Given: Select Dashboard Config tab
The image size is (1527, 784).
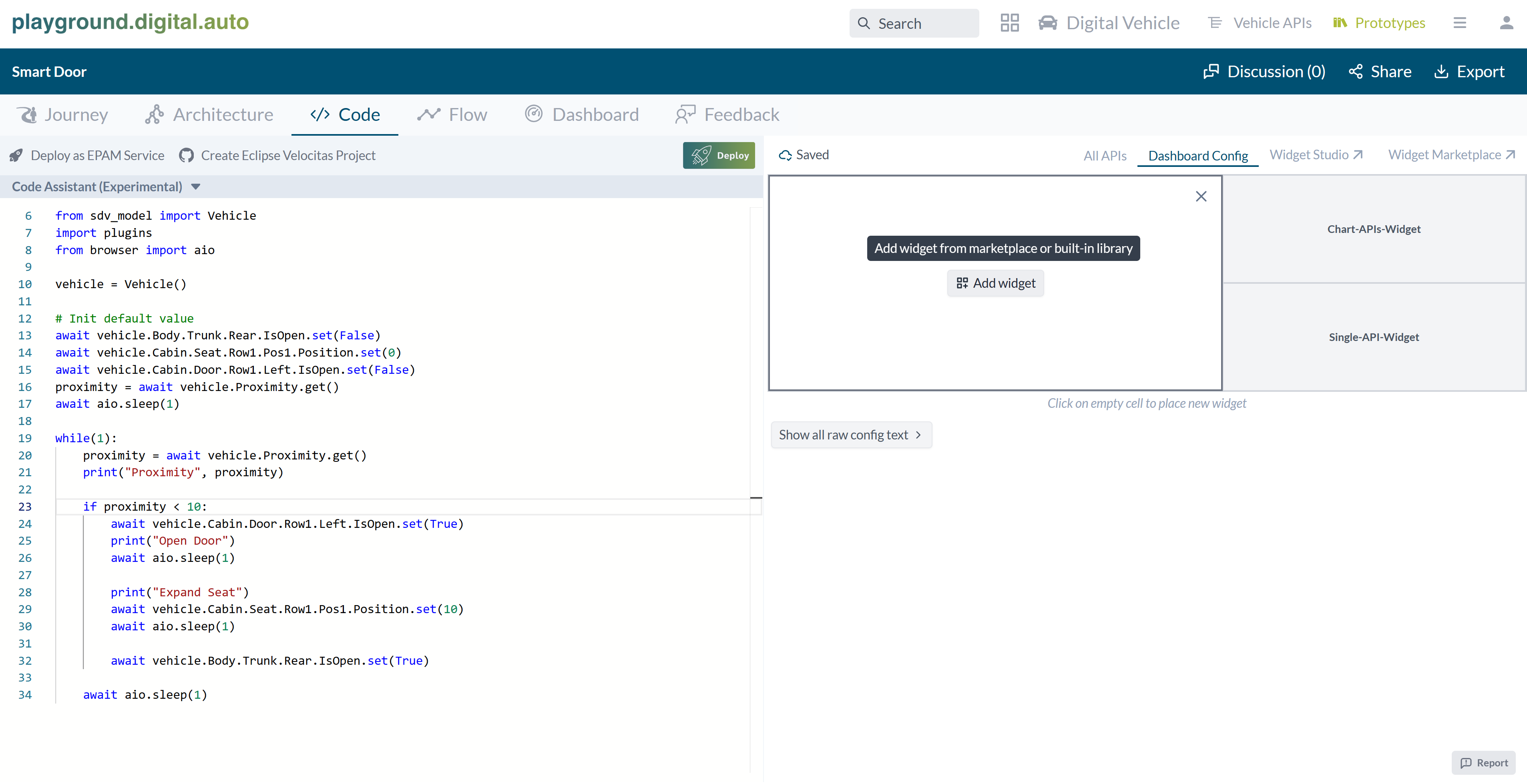Looking at the screenshot, I should pos(1198,156).
